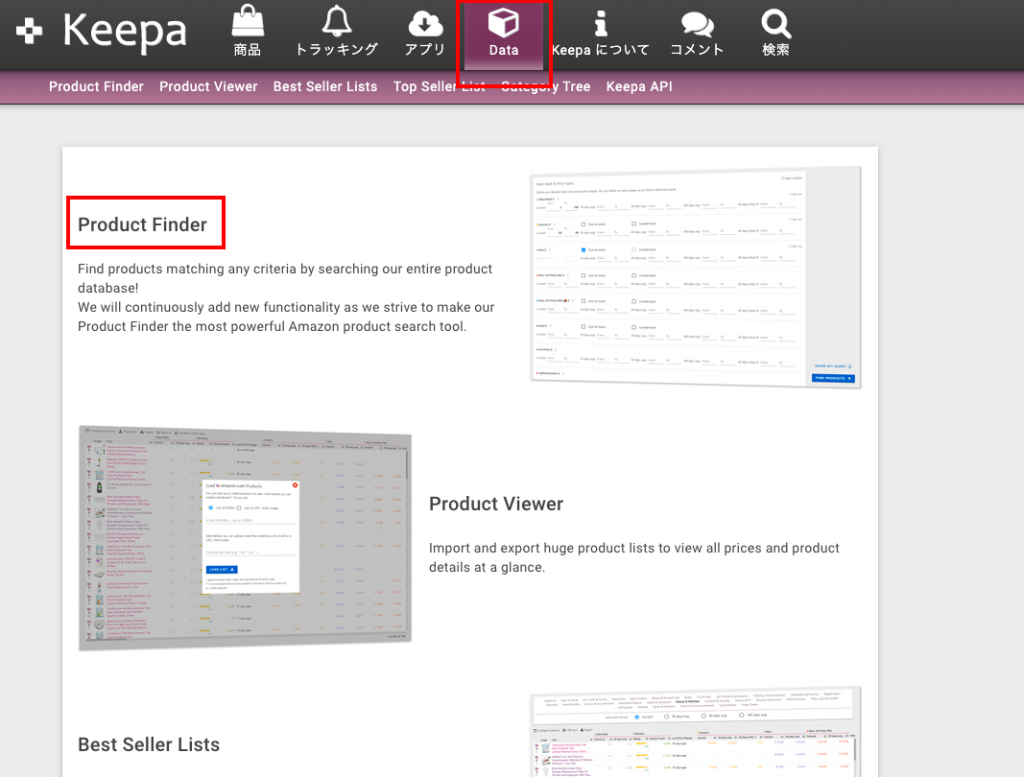Open Top Seller List submenu link

[439, 87]
